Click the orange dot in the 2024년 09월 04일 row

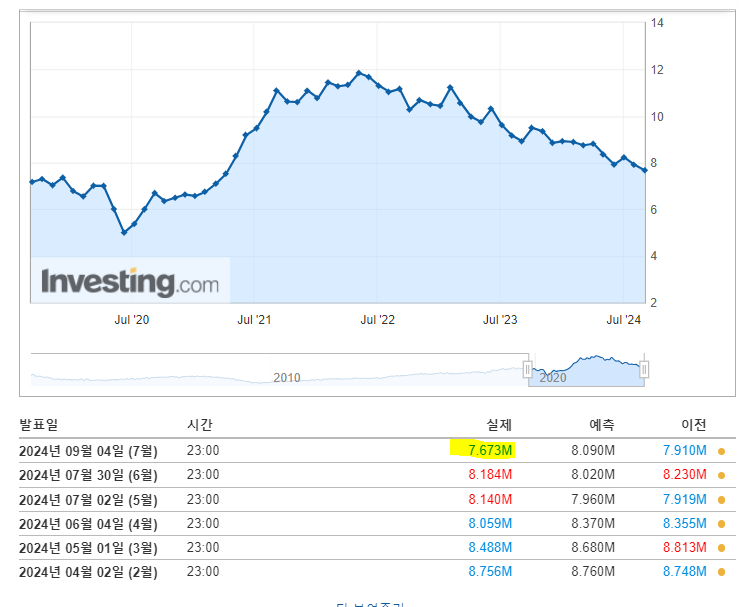pyautogui.click(x=721, y=451)
